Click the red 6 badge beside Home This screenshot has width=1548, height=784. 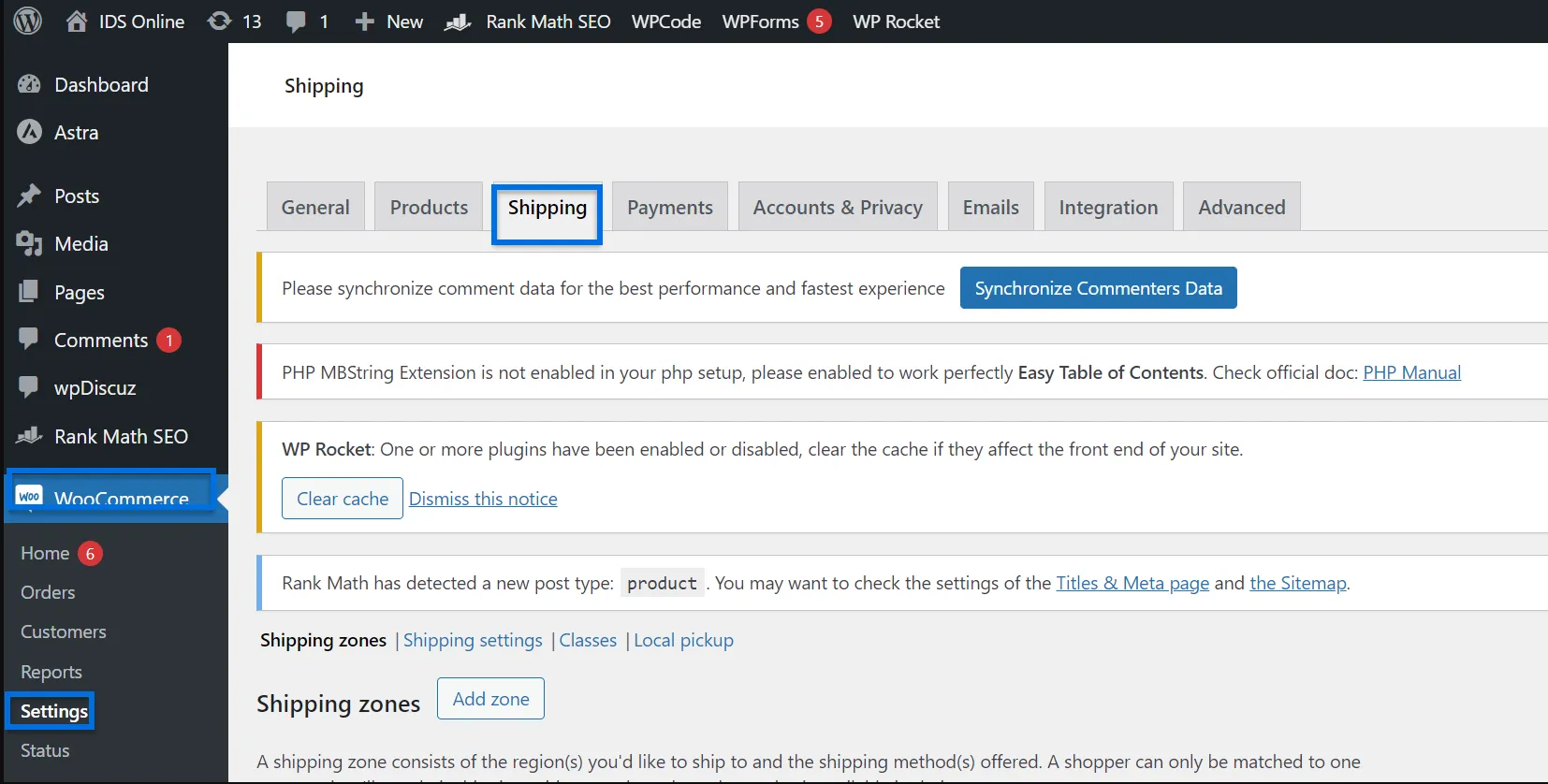point(90,554)
